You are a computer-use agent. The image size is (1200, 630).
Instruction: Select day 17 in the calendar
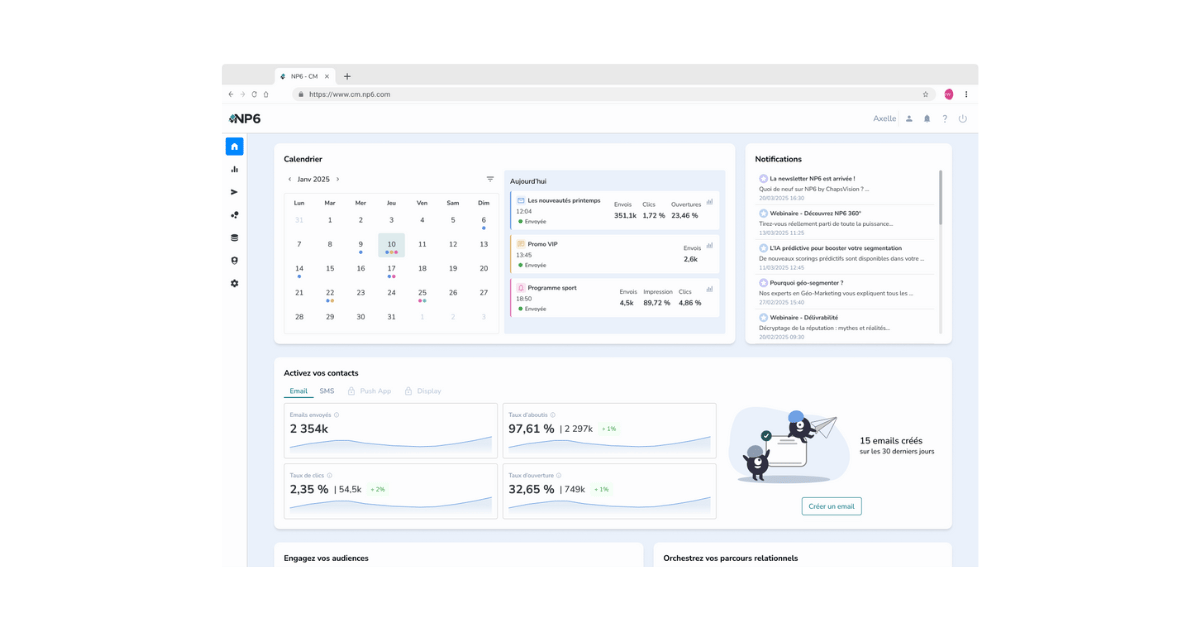tap(391, 268)
